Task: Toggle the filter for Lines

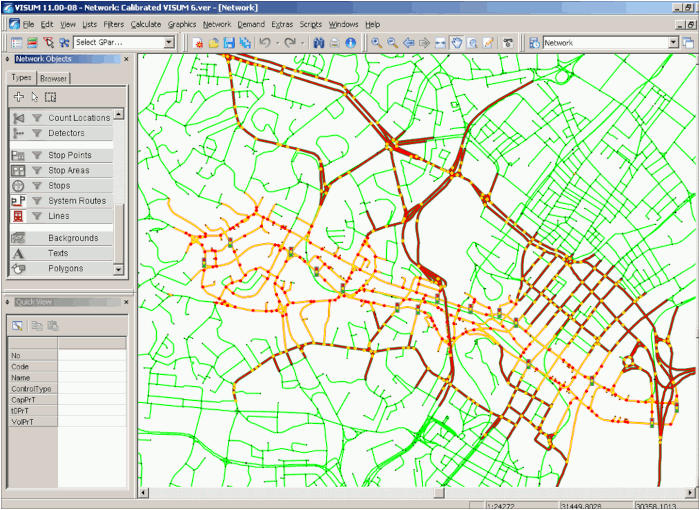Action: coord(37,216)
